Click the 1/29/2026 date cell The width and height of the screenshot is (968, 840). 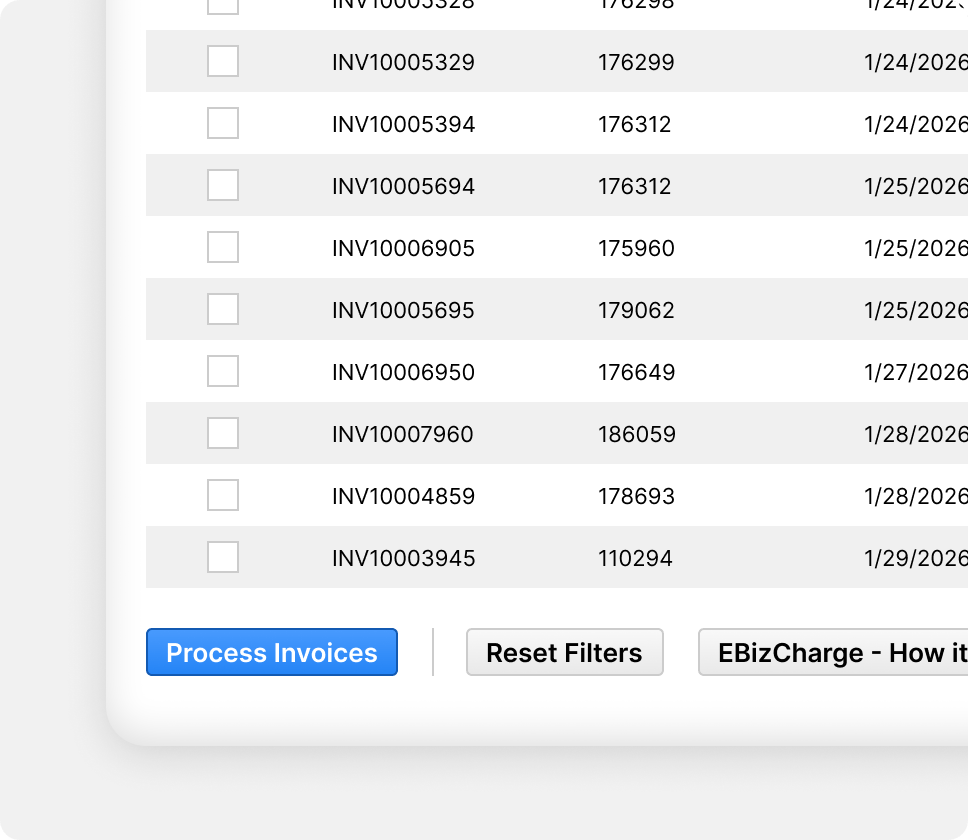click(x=915, y=558)
